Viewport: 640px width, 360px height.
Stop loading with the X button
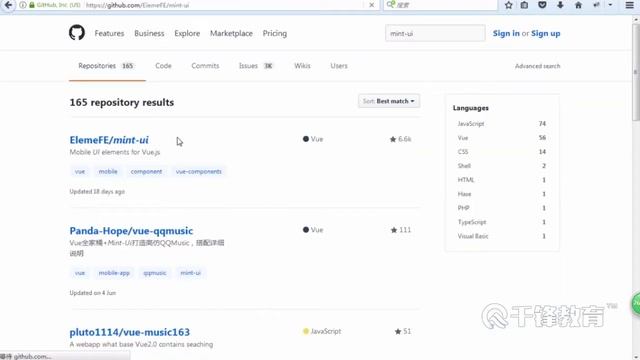[x=371, y=5]
